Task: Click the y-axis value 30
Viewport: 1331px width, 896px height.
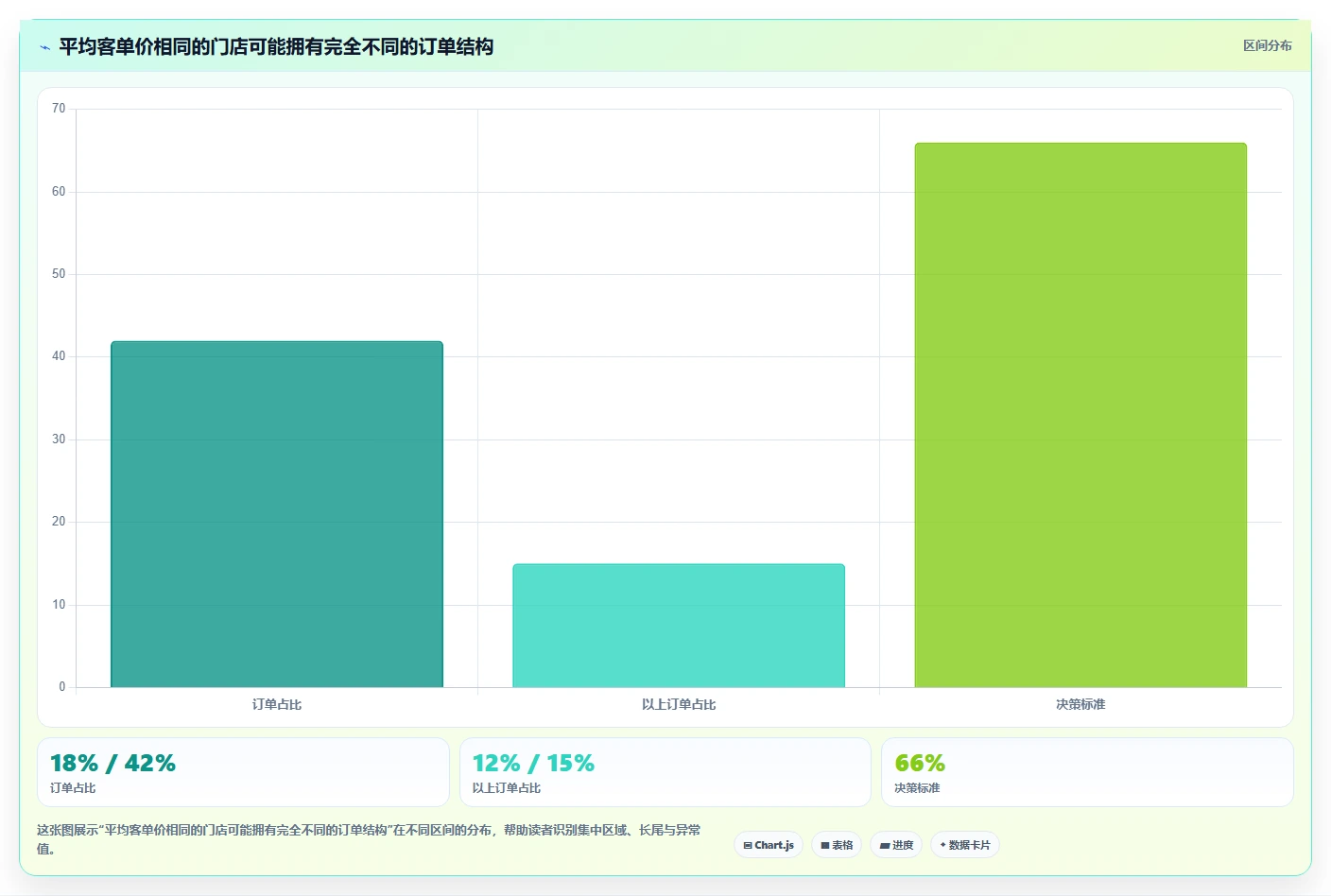Action: 59,439
